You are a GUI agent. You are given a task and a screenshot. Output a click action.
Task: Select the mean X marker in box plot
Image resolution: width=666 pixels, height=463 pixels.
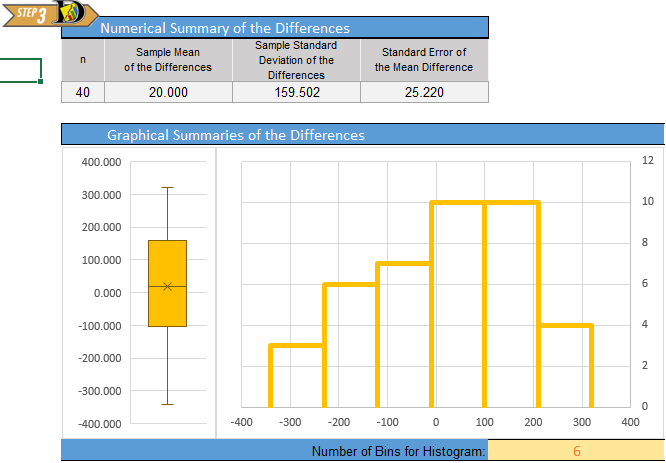(167, 286)
